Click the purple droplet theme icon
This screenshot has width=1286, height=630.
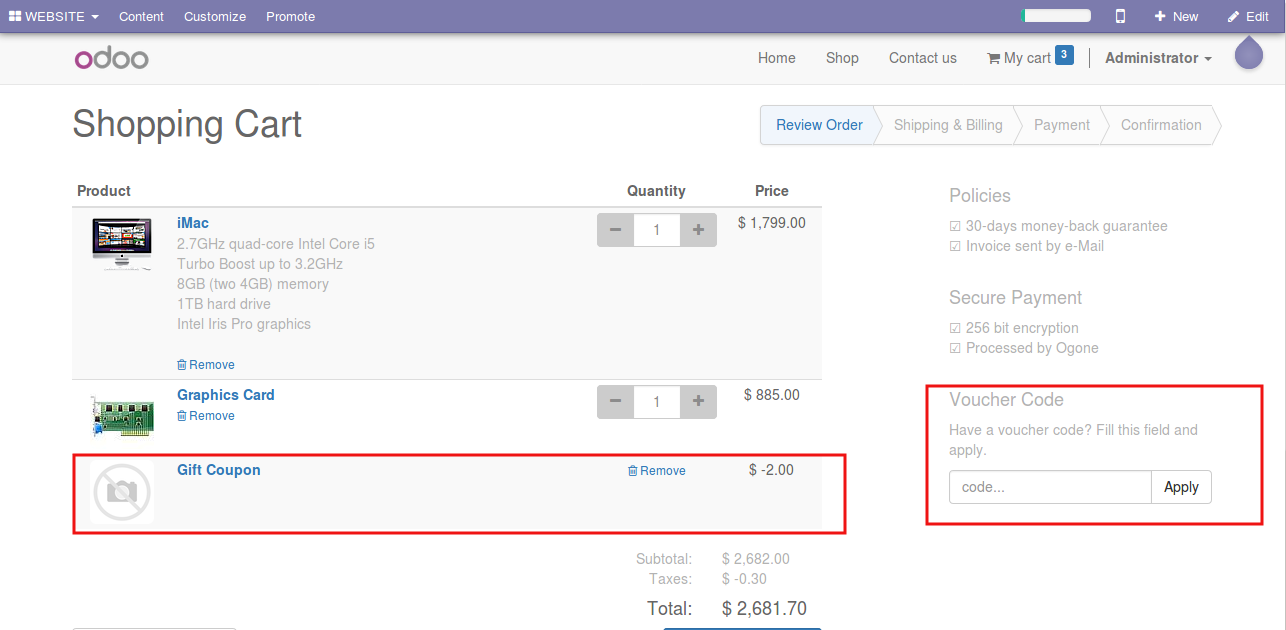point(1249,53)
